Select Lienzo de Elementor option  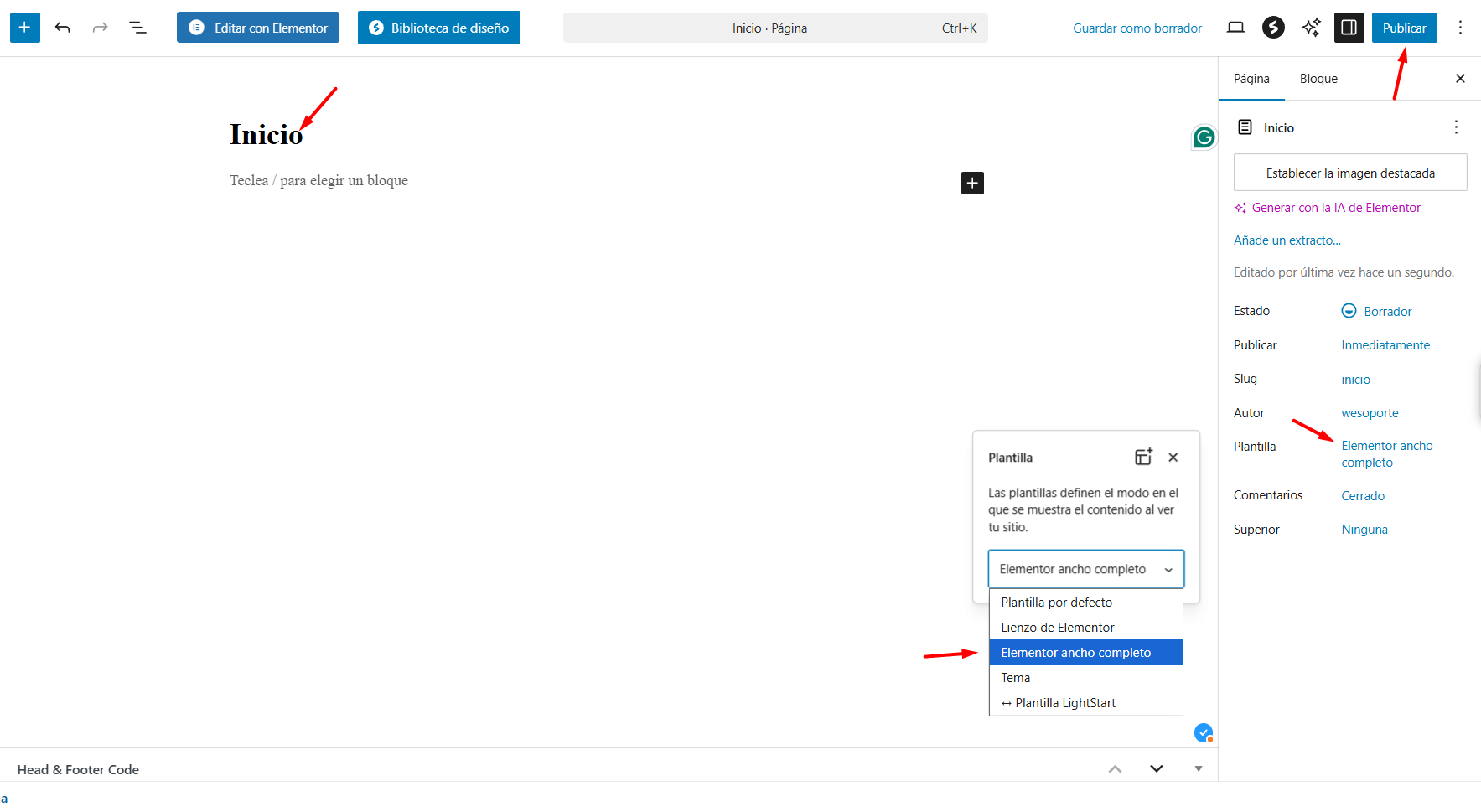coord(1086,628)
